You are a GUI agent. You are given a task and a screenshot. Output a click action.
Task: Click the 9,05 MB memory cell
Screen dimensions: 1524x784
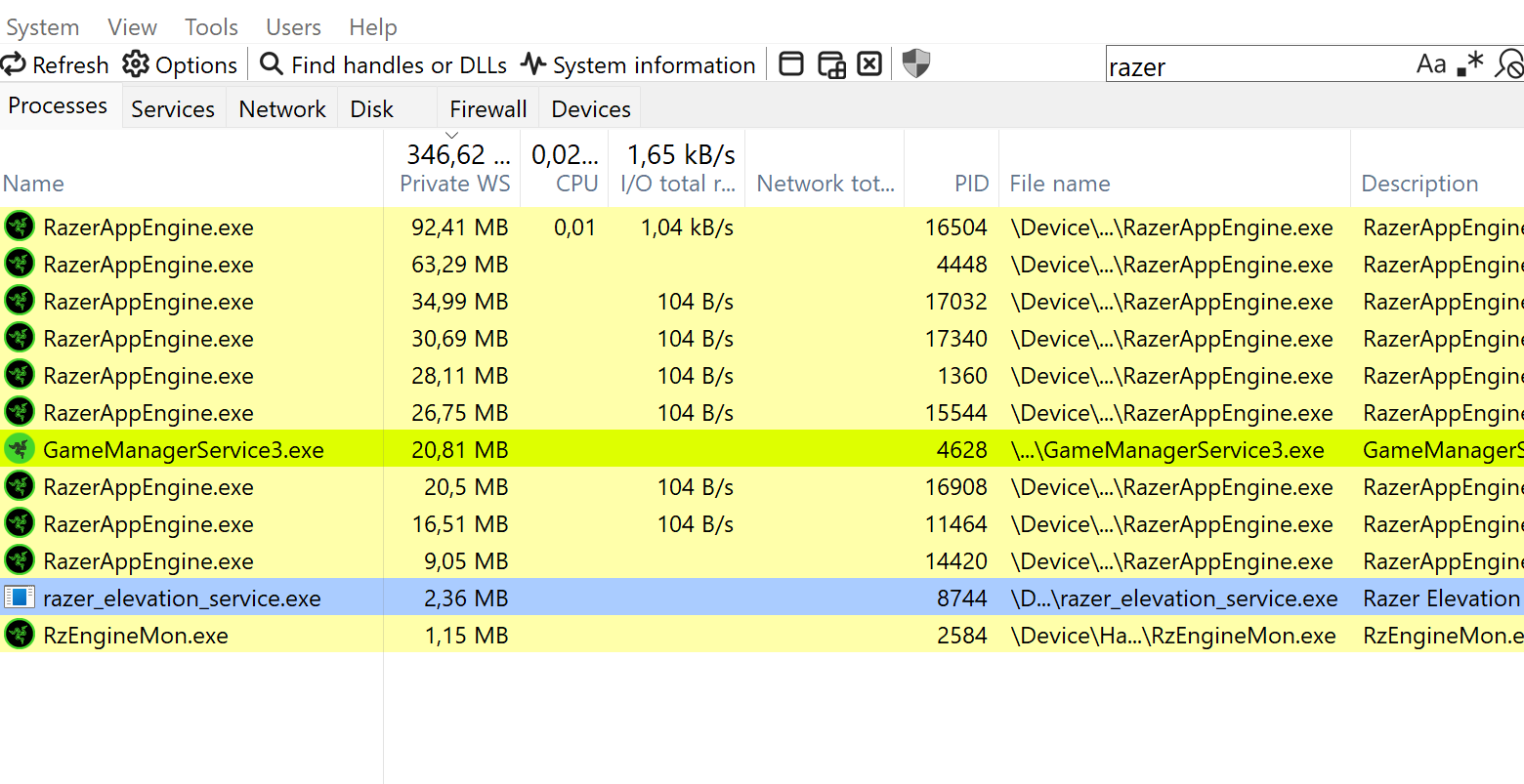pos(466,561)
